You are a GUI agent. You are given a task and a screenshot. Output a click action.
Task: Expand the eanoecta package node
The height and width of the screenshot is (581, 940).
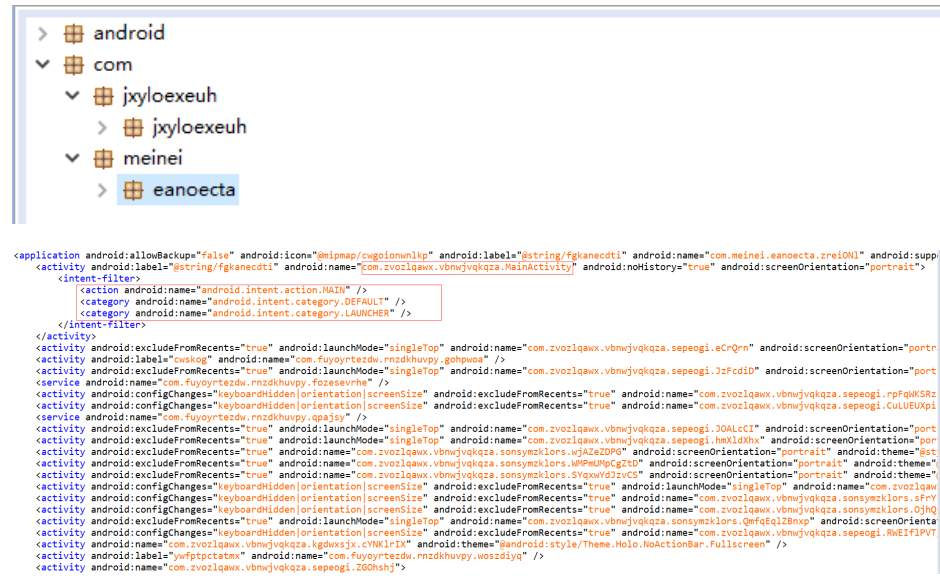102,189
